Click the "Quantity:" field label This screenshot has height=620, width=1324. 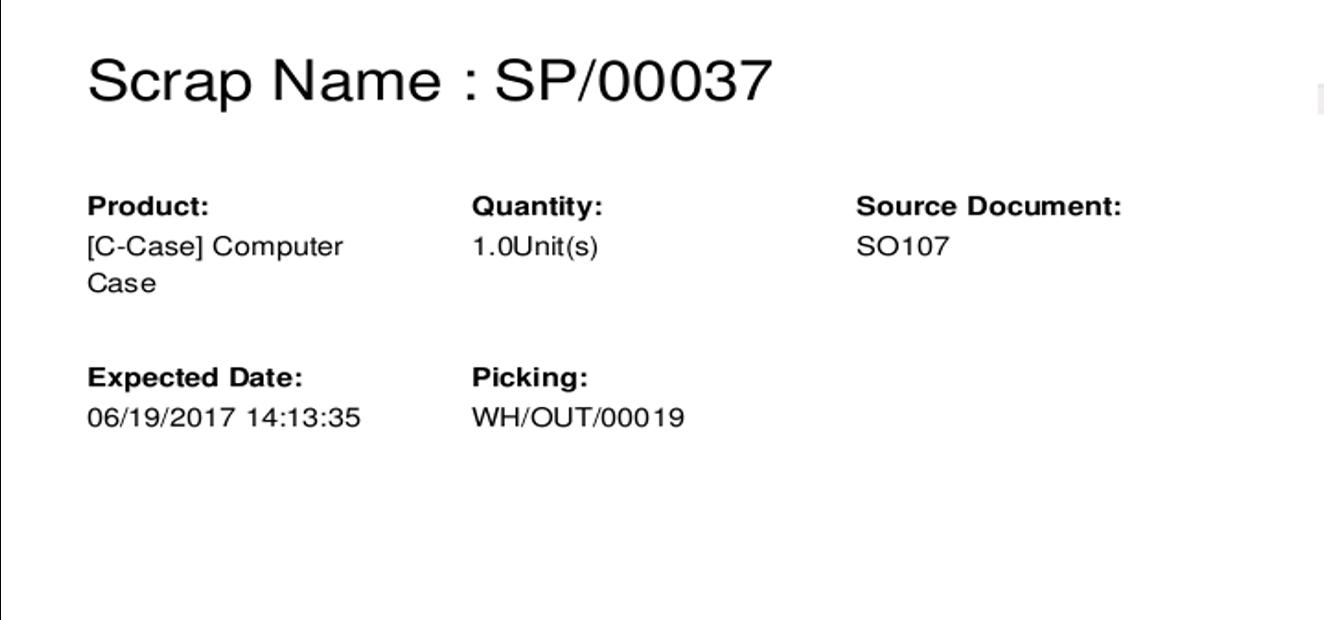tap(537, 207)
